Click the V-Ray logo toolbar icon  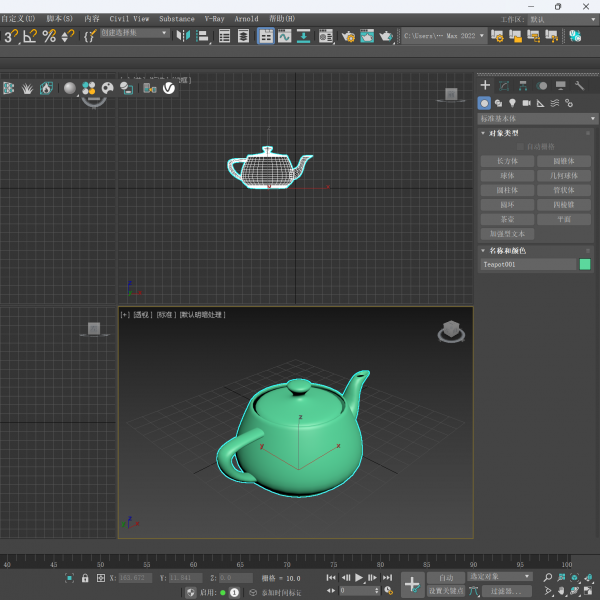tap(169, 88)
